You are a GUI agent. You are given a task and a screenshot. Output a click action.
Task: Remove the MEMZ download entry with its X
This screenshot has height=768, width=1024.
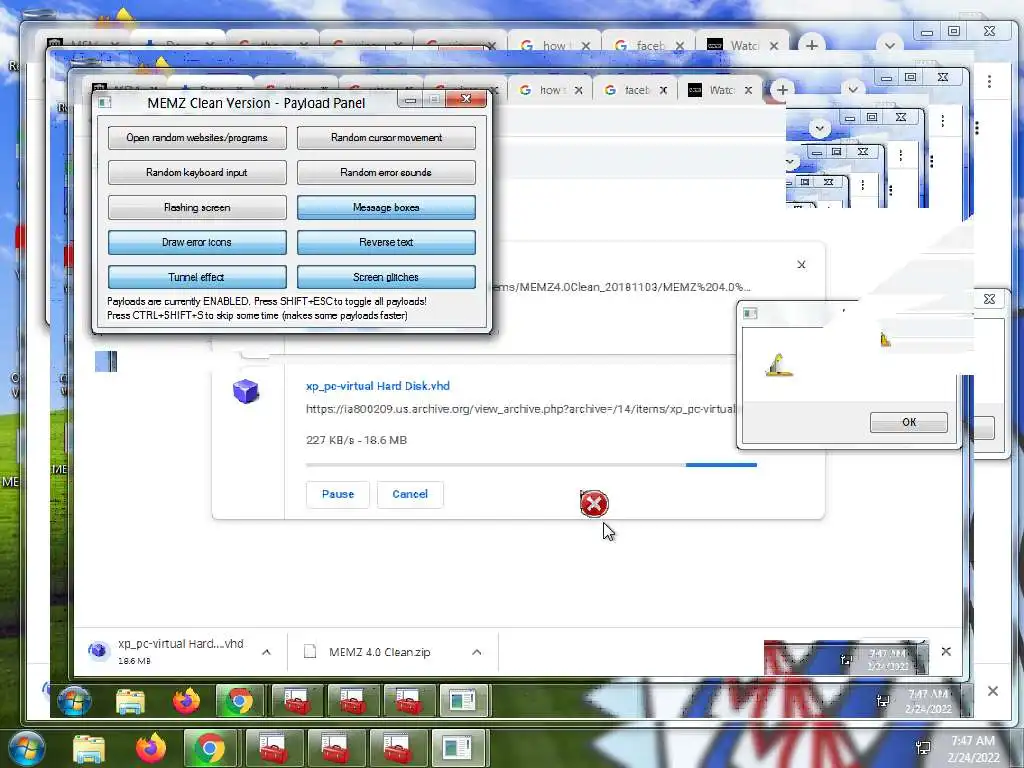[x=801, y=264]
